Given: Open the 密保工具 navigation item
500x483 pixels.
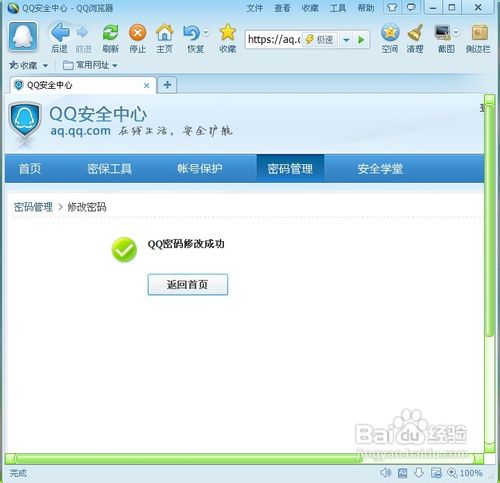Looking at the screenshot, I should click(109, 169).
